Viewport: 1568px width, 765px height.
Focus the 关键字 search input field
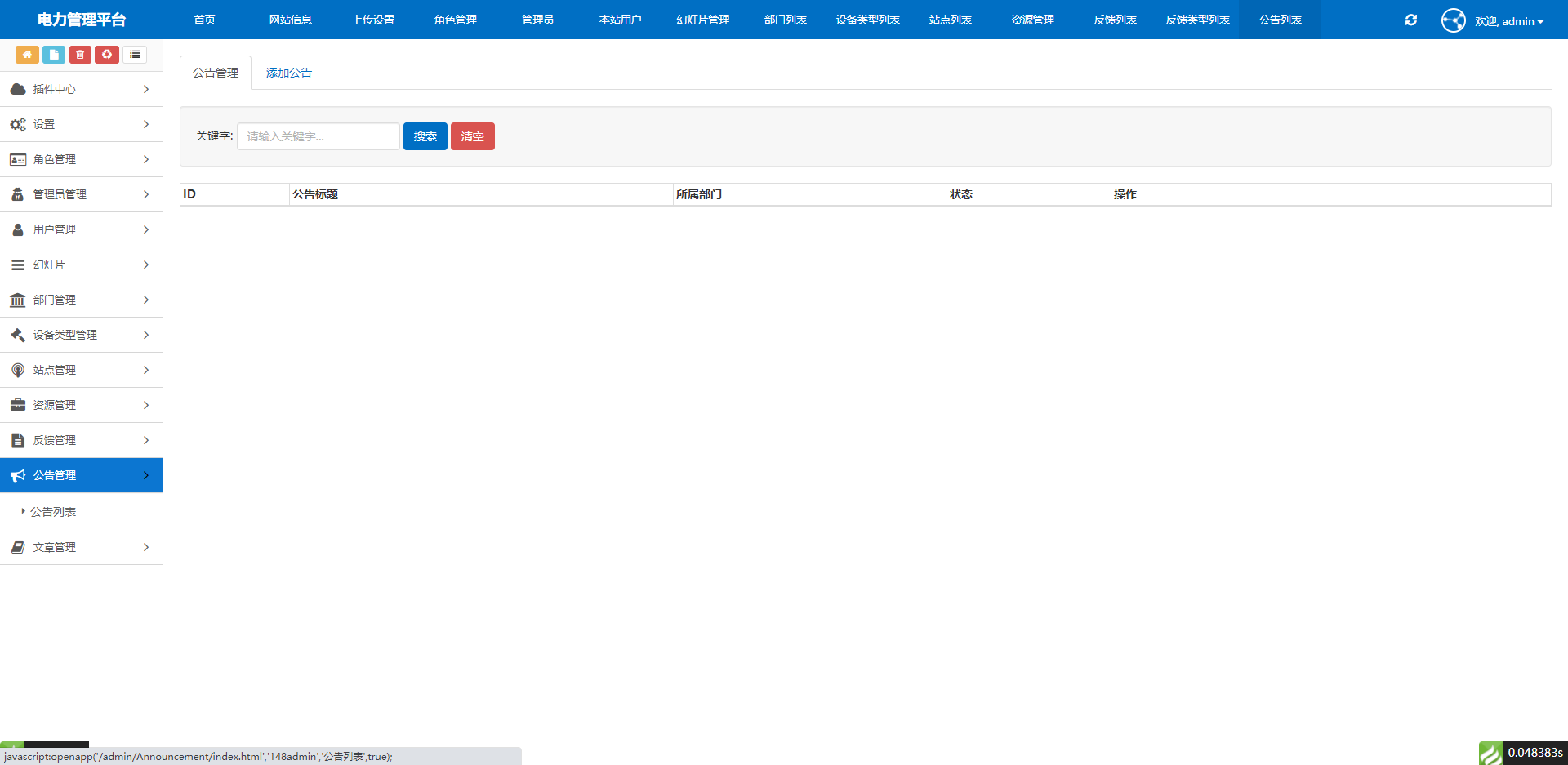(318, 136)
